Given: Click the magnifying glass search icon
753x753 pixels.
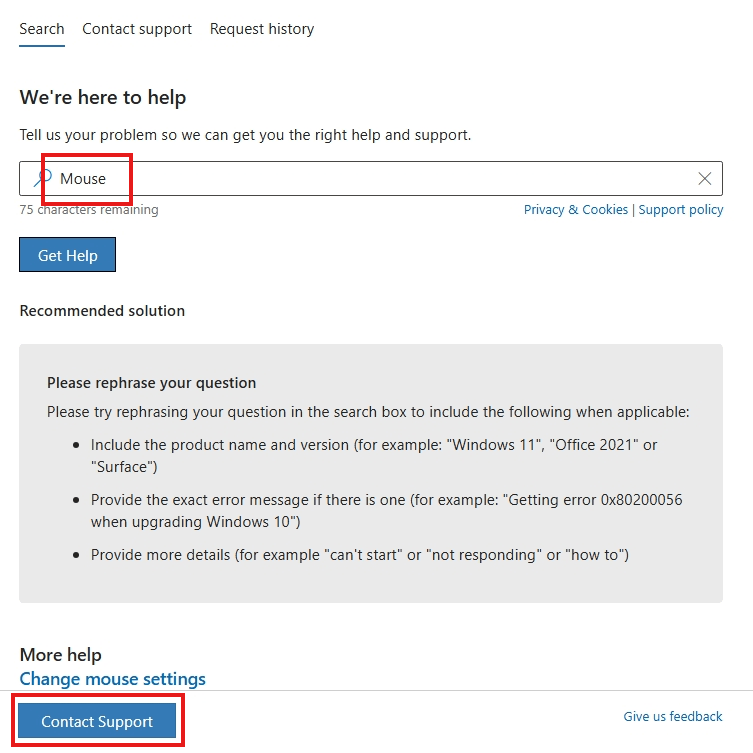Looking at the screenshot, I should 43,178.
